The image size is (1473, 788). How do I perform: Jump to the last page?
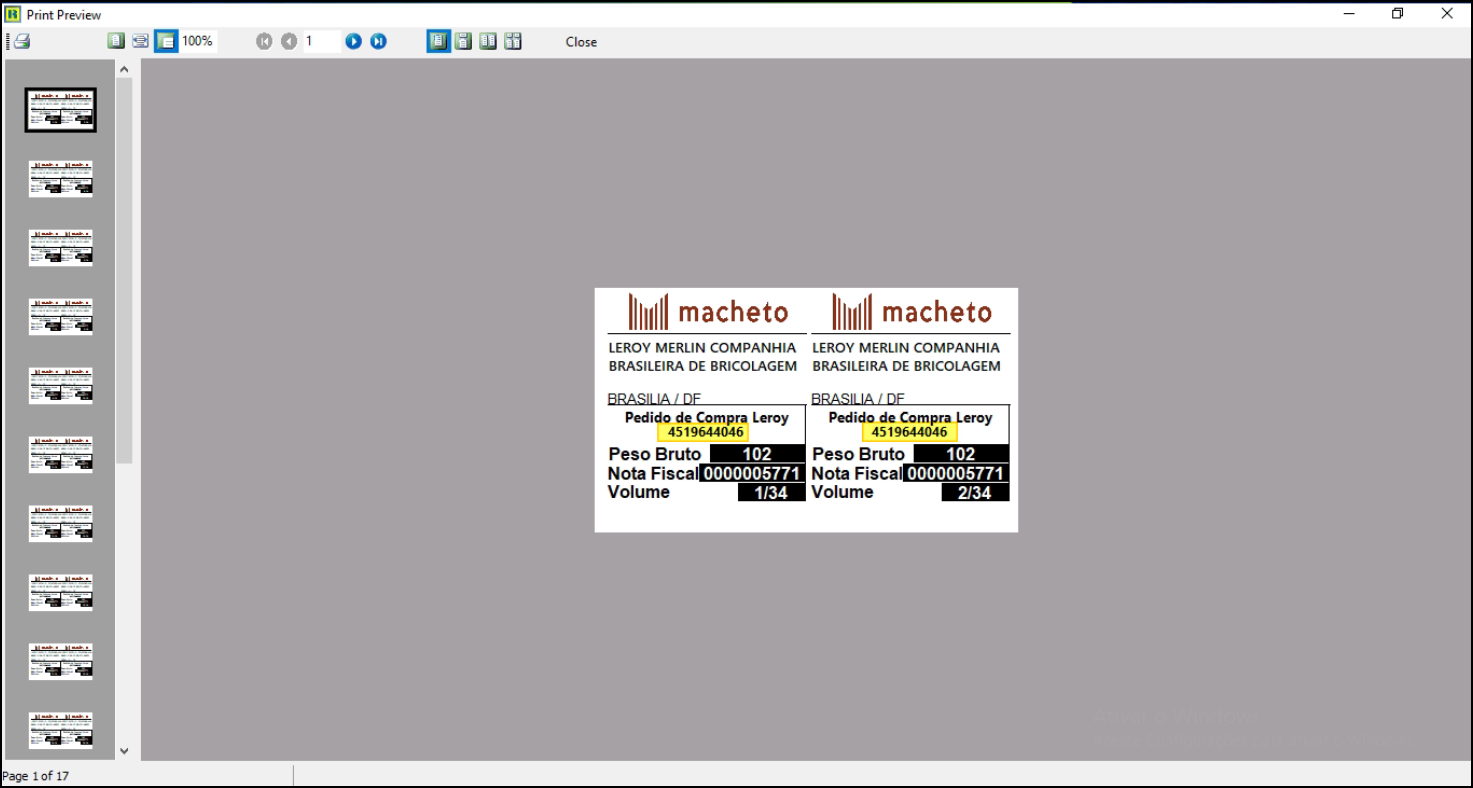378,41
